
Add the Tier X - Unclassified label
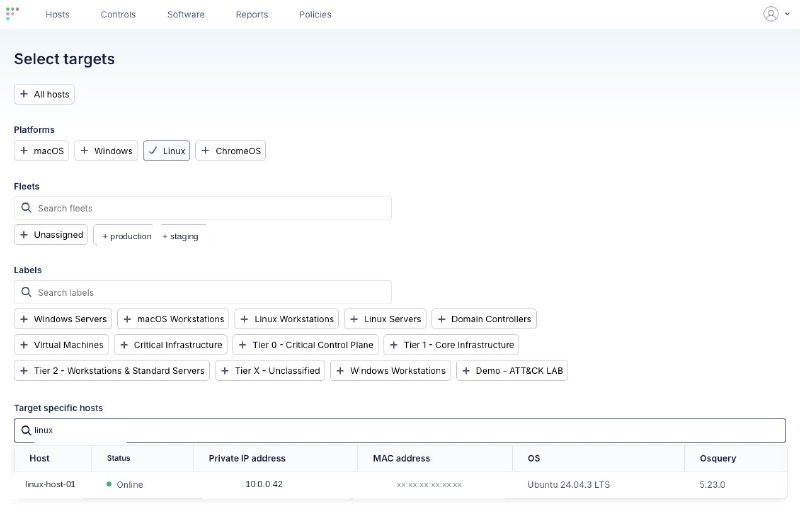(270, 371)
